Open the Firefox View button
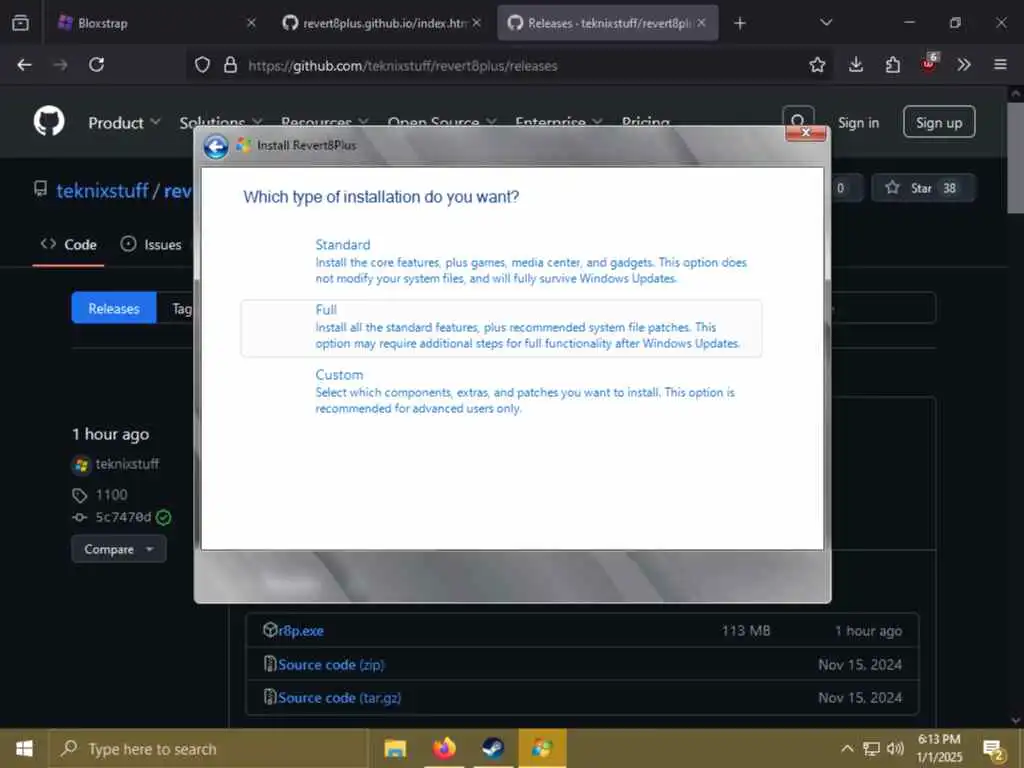1024x768 pixels. [20, 23]
